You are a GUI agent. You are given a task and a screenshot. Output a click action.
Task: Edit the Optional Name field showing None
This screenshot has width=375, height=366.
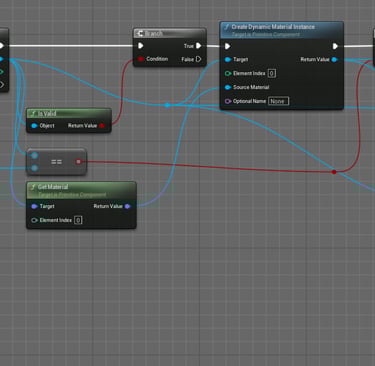click(279, 101)
